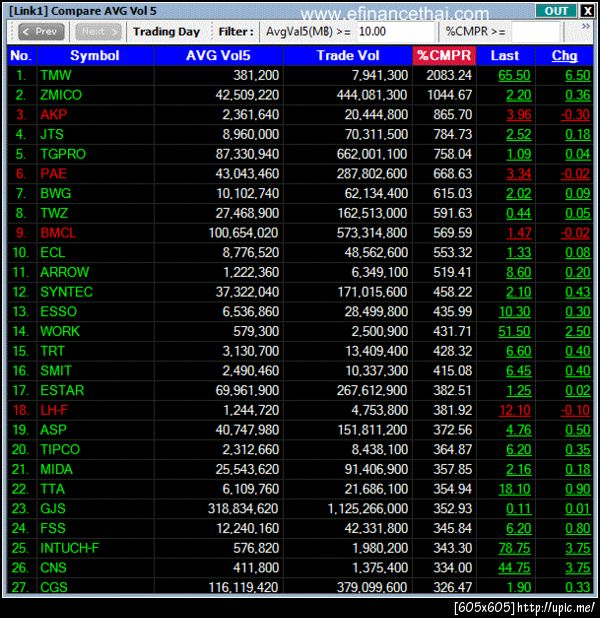Select the ESTAR symbol

pos(62,391)
